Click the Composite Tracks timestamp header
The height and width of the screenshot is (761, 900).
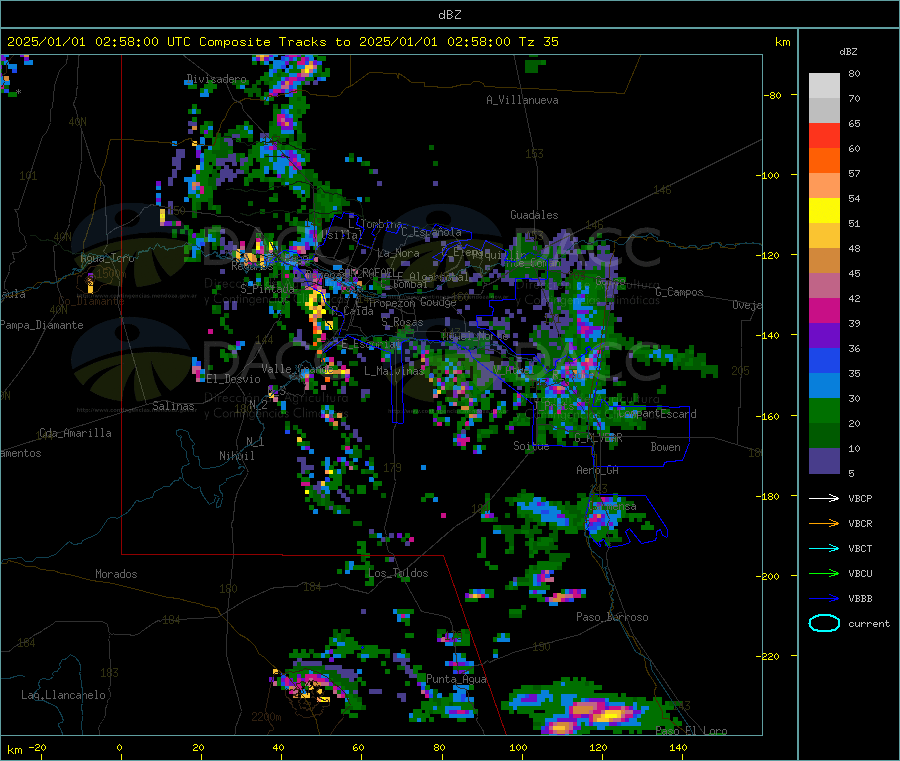click(282, 42)
